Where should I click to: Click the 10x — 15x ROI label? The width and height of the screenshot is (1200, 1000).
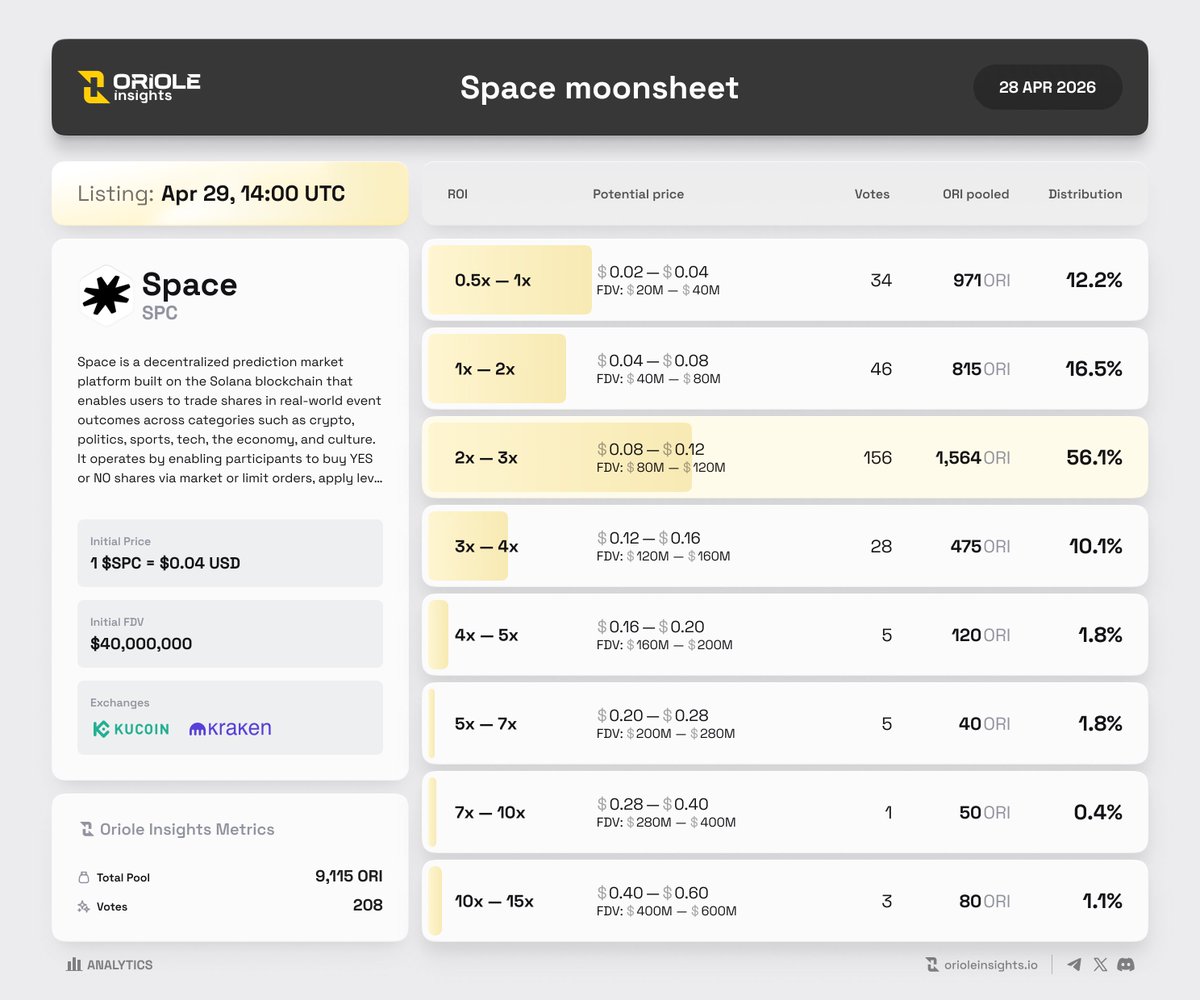[x=493, y=901]
